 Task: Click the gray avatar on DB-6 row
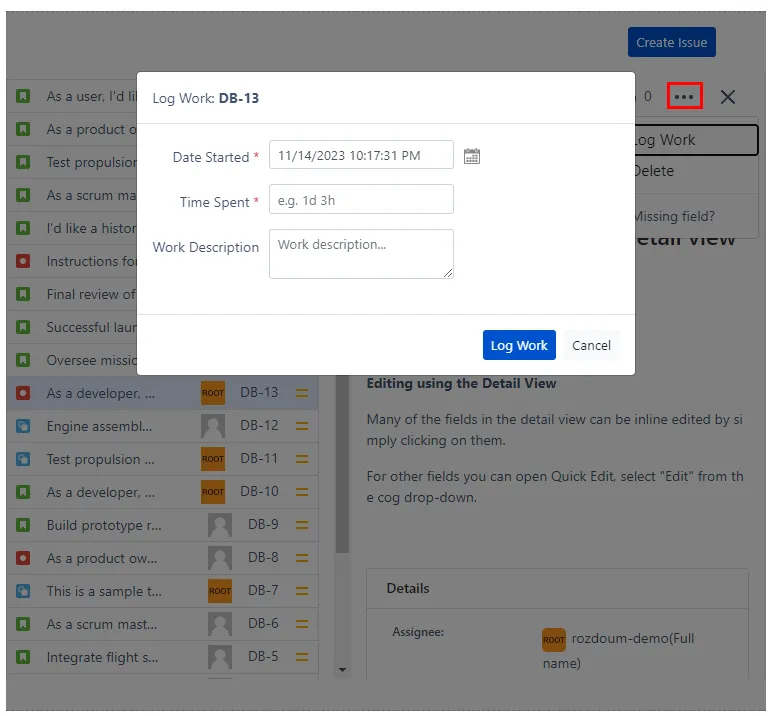click(220, 624)
